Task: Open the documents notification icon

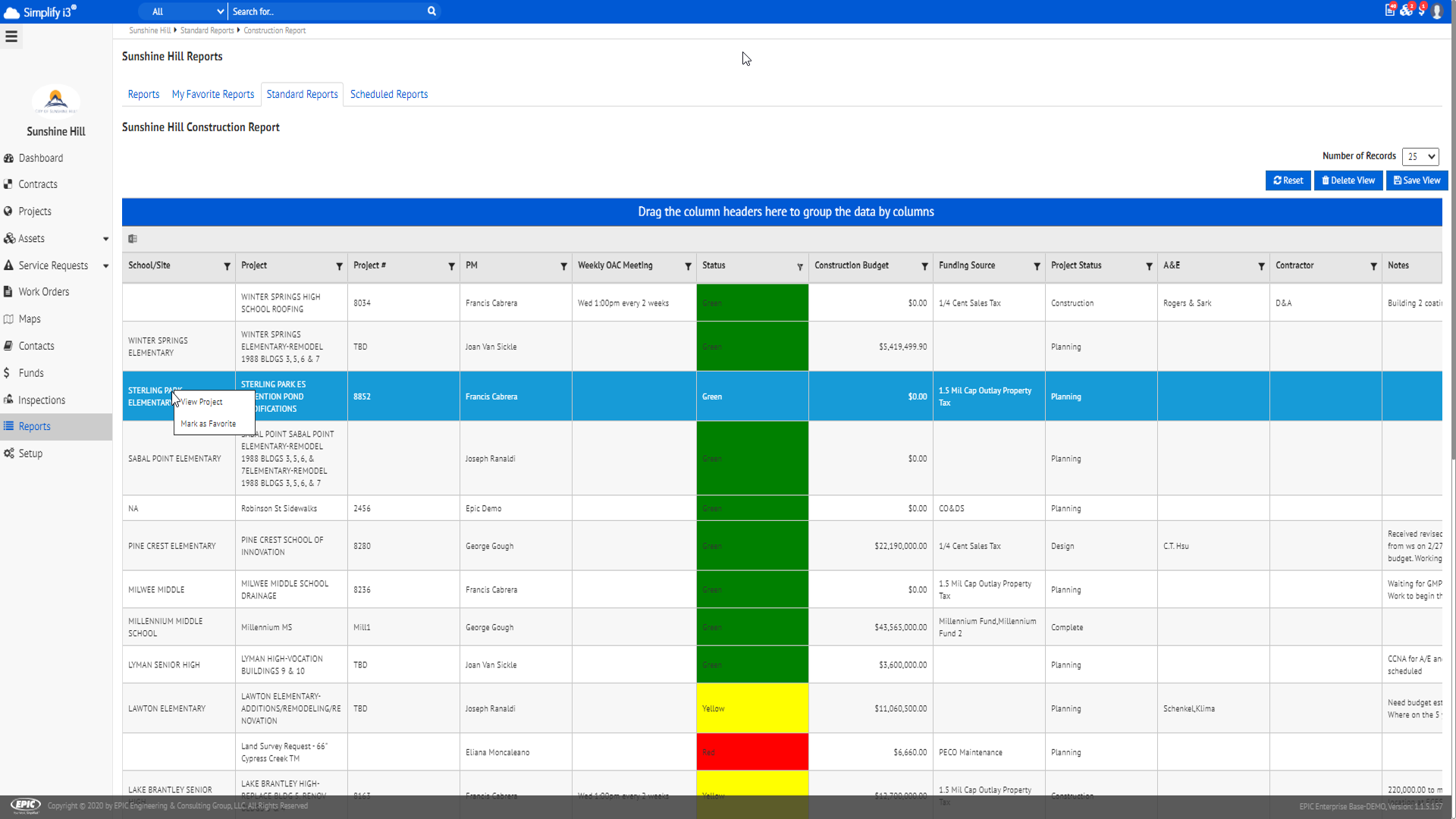Action: click(x=1389, y=11)
